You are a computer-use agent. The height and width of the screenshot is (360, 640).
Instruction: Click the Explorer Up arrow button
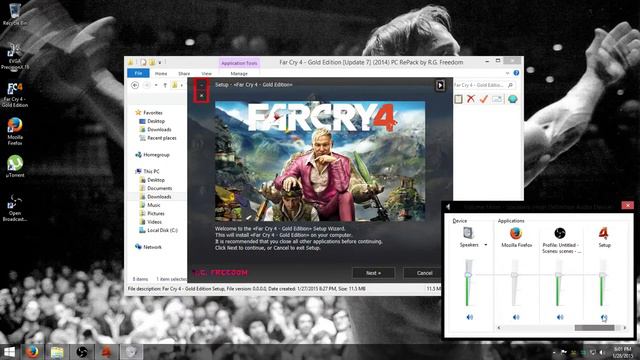[165, 85]
